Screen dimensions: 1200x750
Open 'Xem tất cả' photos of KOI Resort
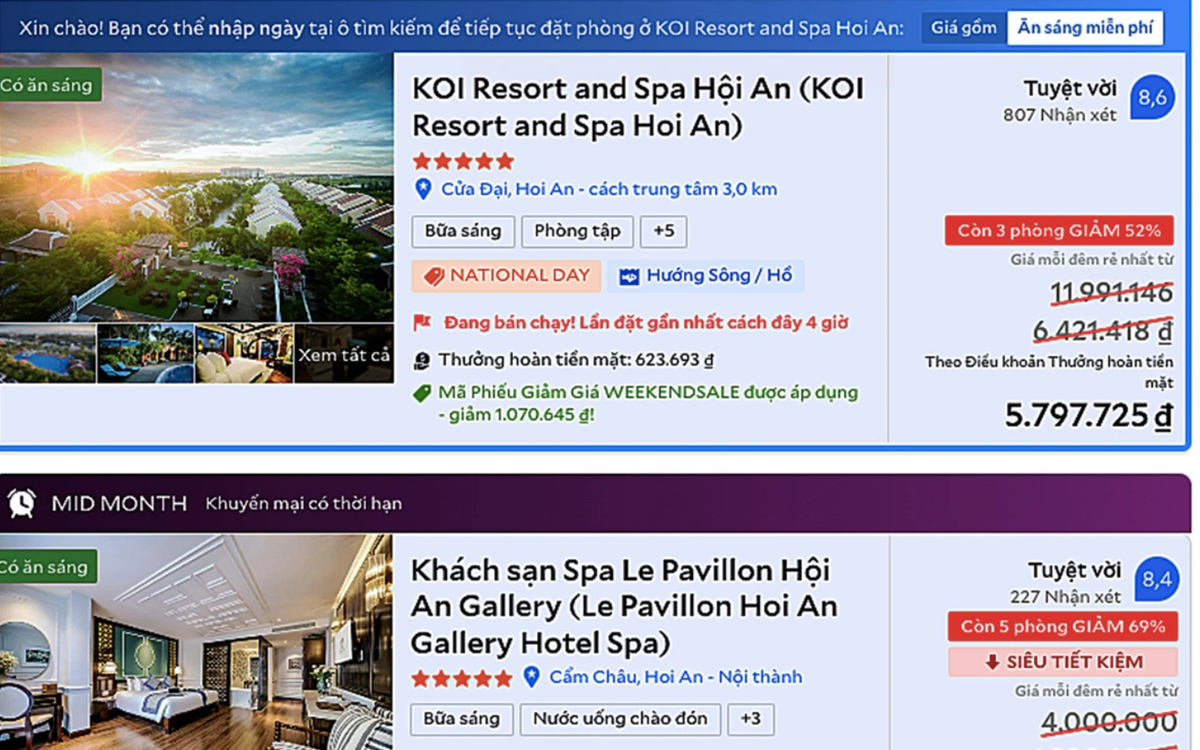(x=344, y=354)
